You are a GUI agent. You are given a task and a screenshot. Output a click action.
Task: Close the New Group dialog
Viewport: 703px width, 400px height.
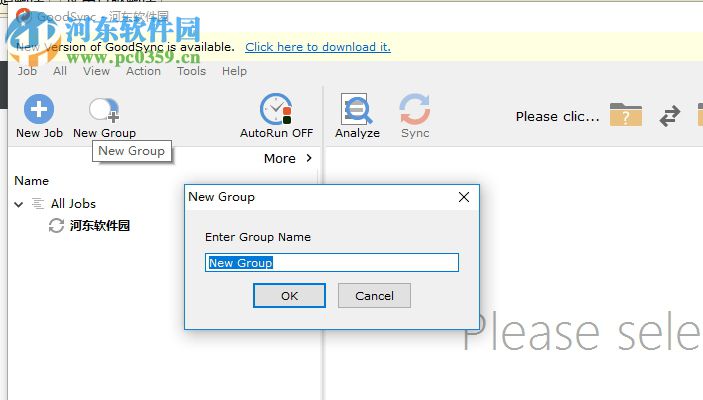464,197
